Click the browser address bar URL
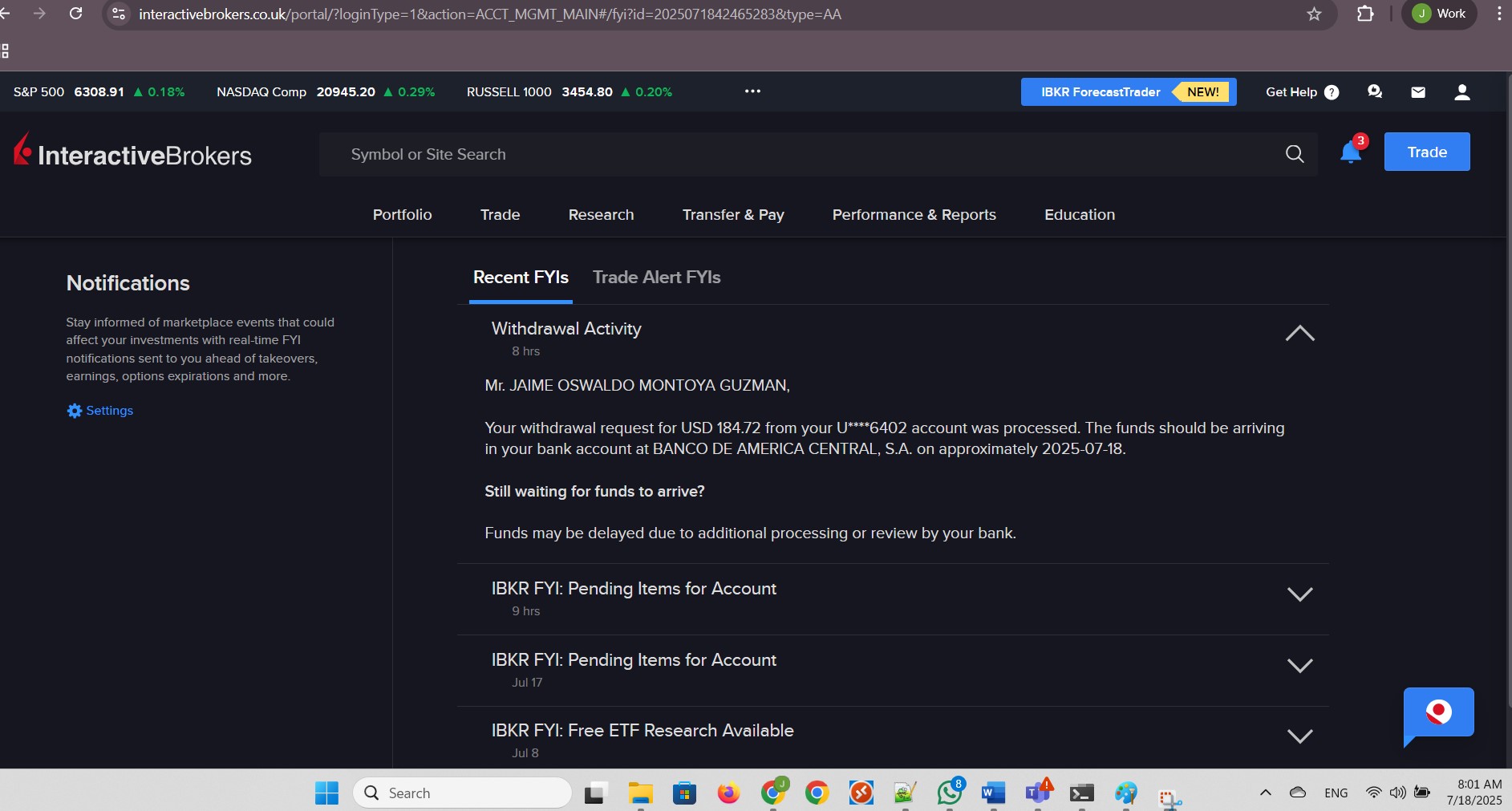This screenshot has width=1512, height=811. tap(489, 14)
